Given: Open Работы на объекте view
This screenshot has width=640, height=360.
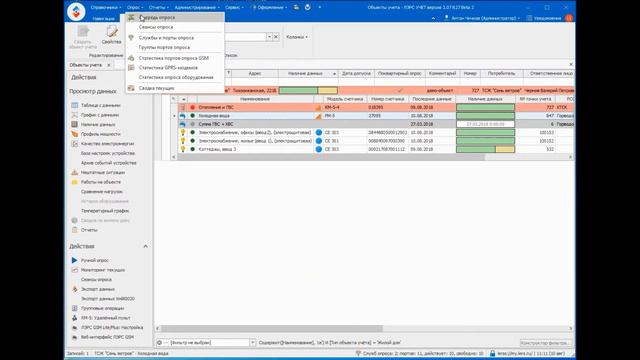Looking at the screenshot, I should click(100, 182).
